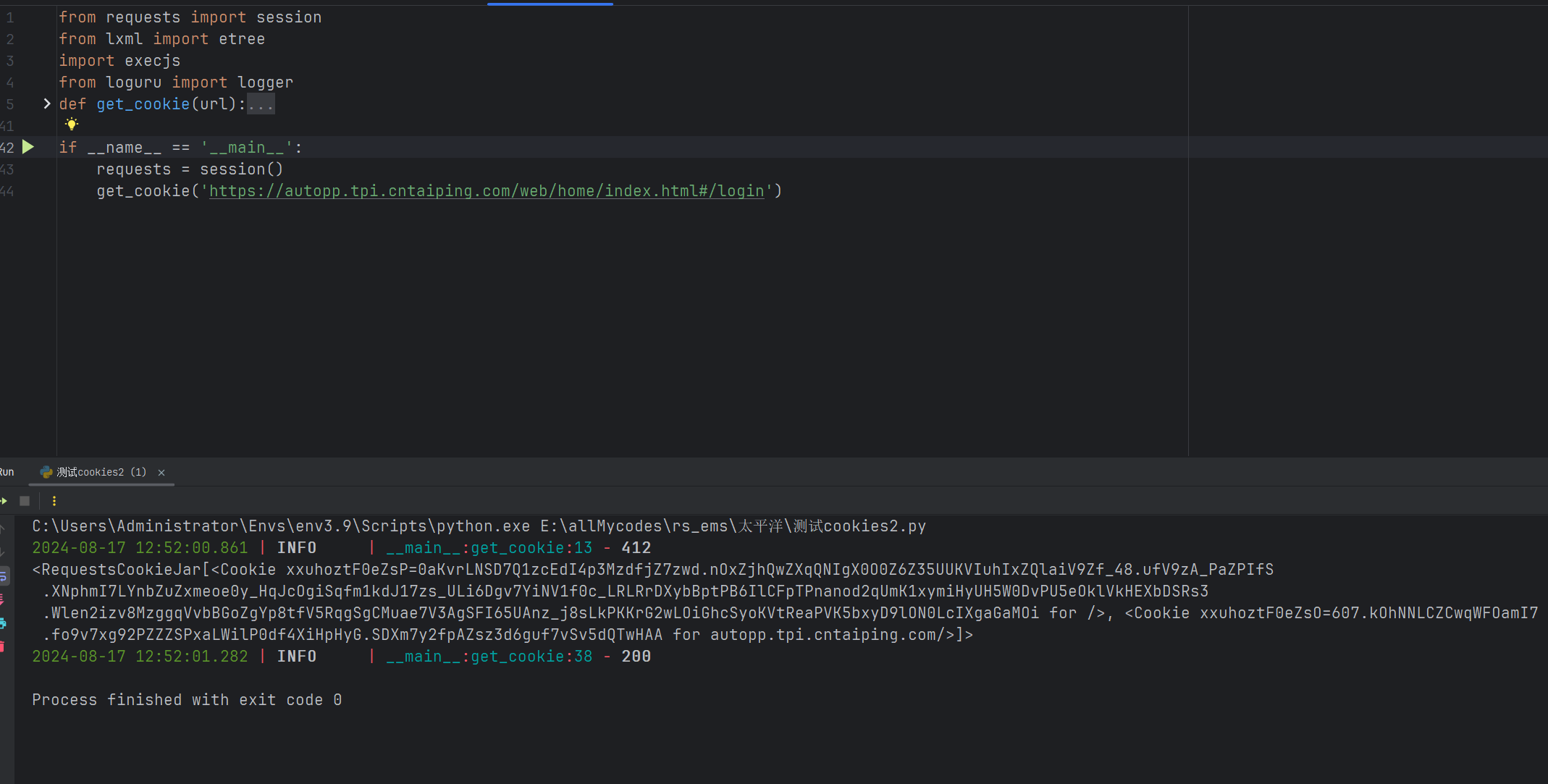Click the green run gutter arrow at line 42
Image resolution: width=1548 pixels, height=784 pixels.
tap(28, 147)
